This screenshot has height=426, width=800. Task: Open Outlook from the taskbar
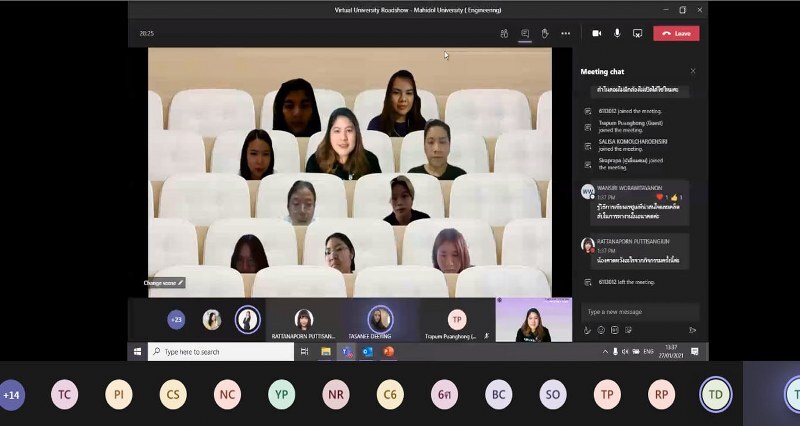(x=367, y=352)
